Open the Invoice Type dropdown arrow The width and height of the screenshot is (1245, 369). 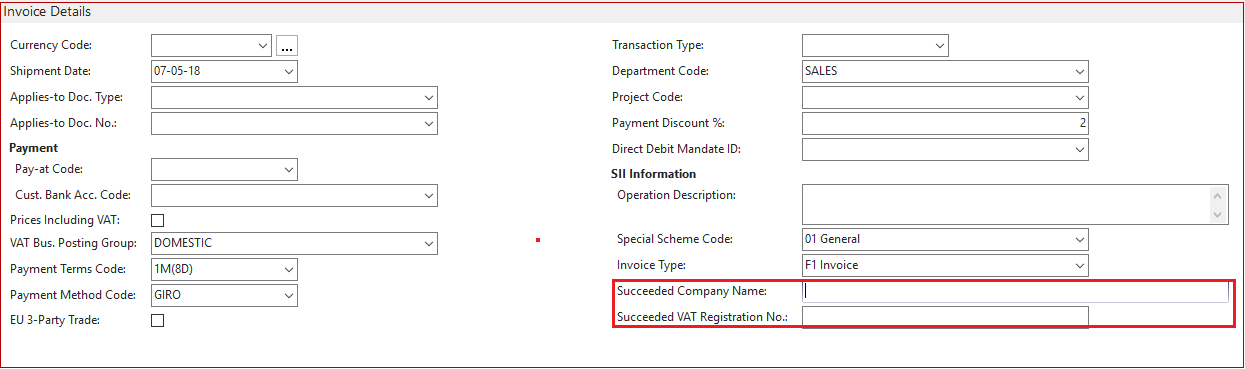pyautogui.click(x=1079, y=266)
